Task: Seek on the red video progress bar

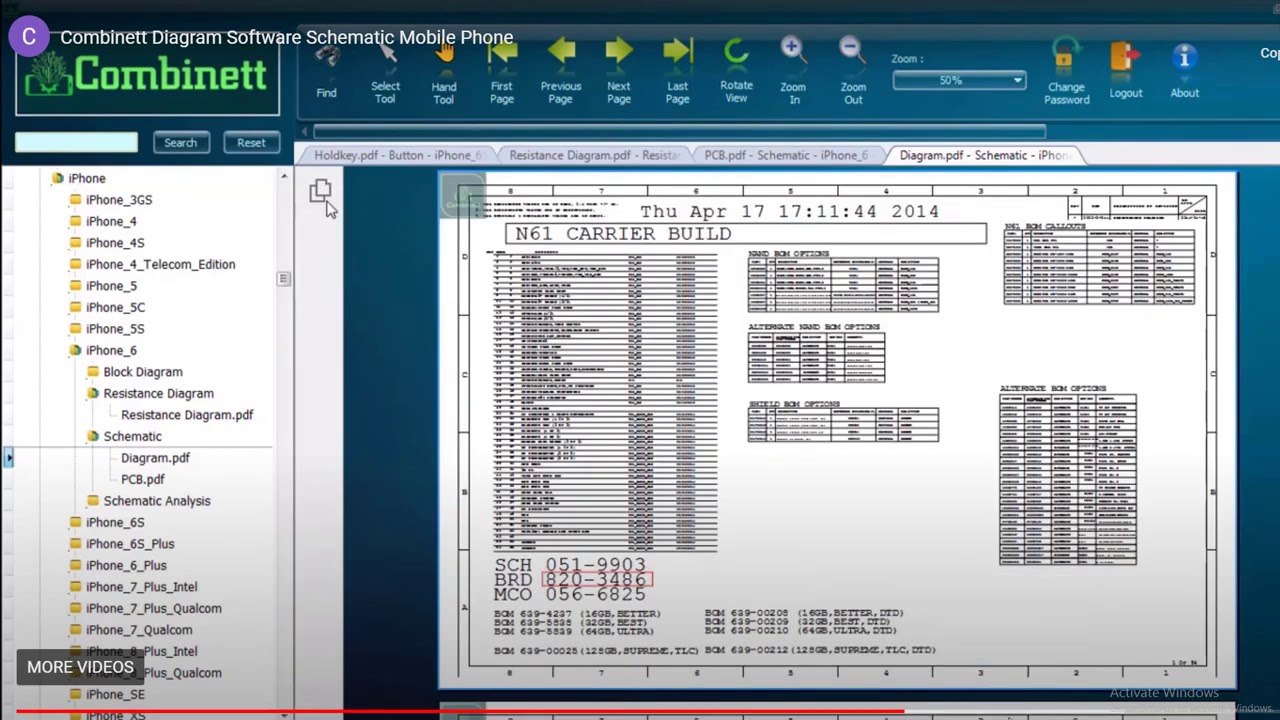Action: click(x=460, y=712)
